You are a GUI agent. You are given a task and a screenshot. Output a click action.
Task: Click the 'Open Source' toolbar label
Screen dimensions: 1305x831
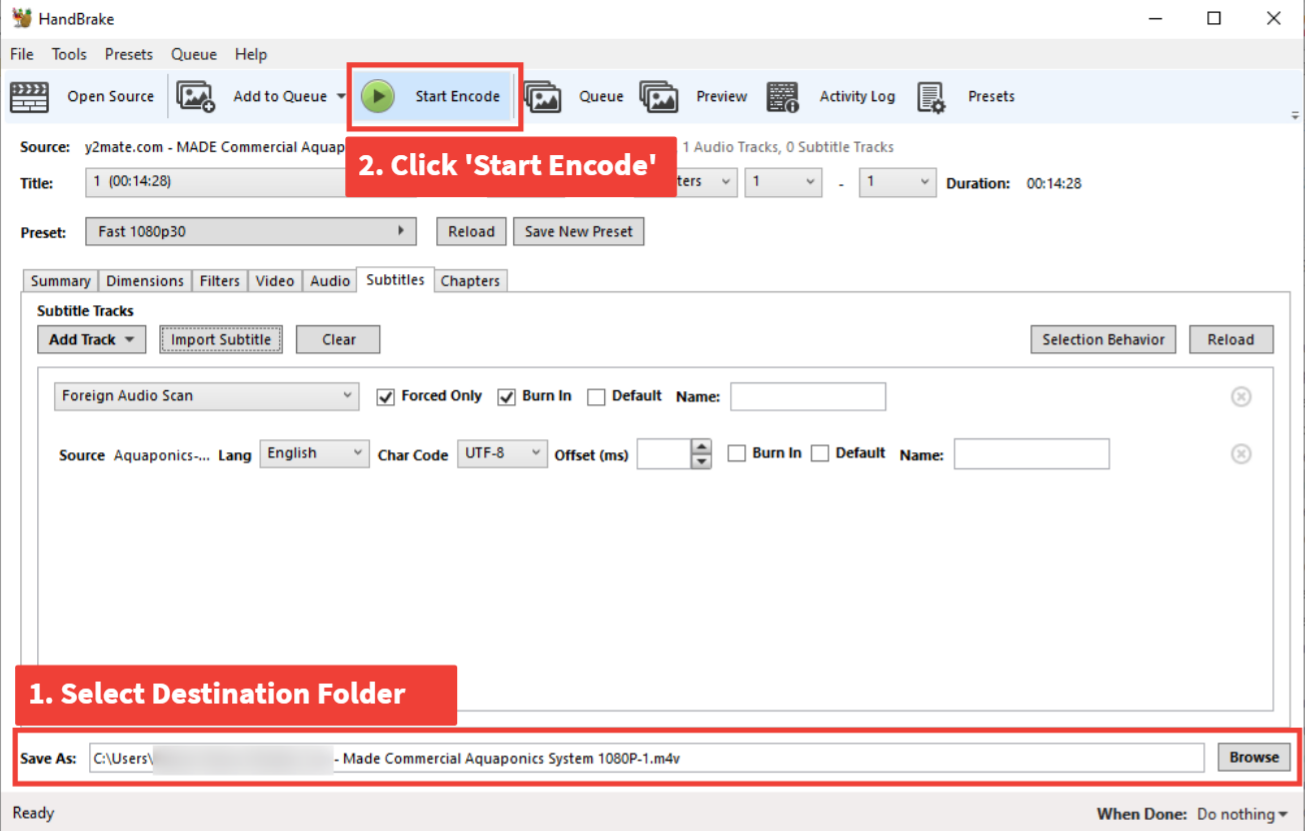(111, 97)
